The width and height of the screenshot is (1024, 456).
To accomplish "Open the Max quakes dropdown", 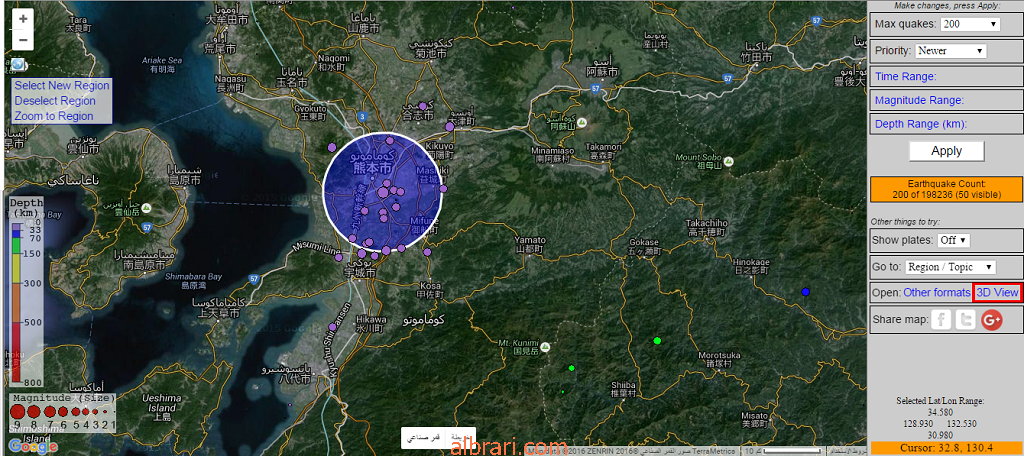I will point(970,24).
